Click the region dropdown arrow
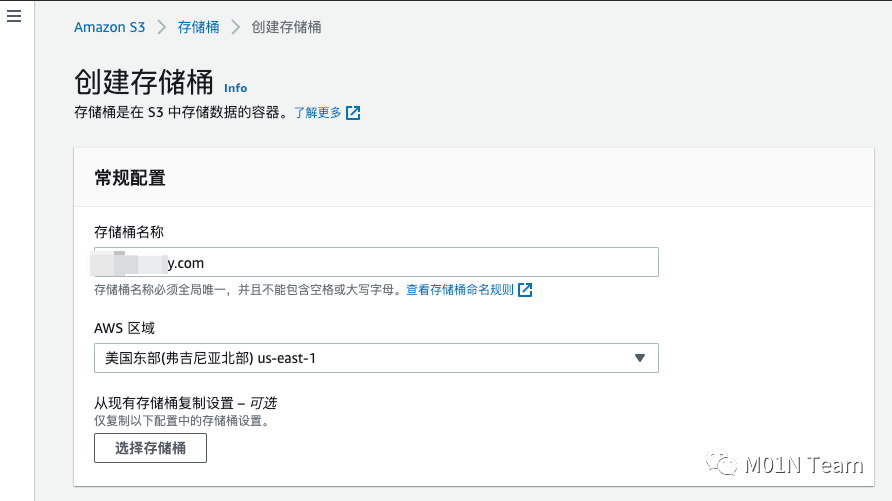The width and height of the screenshot is (892, 501). (x=640, y=358)
